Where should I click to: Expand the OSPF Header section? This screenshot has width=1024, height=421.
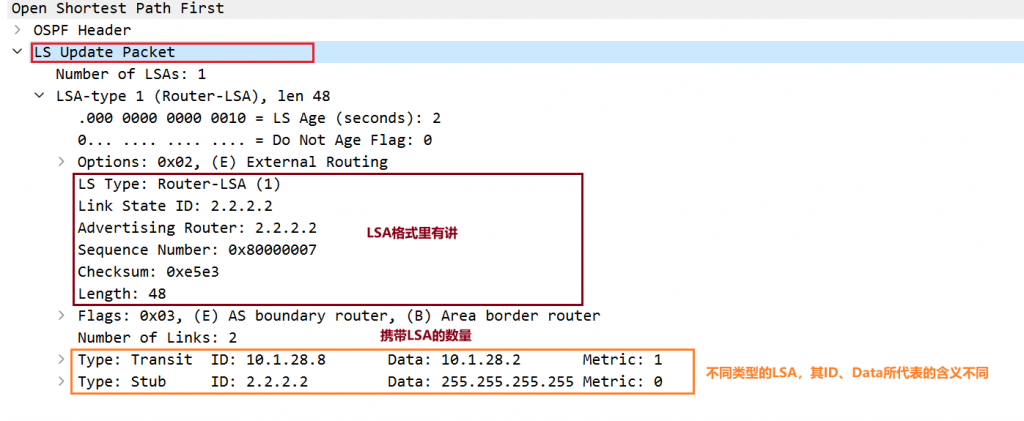click(18, 30)
